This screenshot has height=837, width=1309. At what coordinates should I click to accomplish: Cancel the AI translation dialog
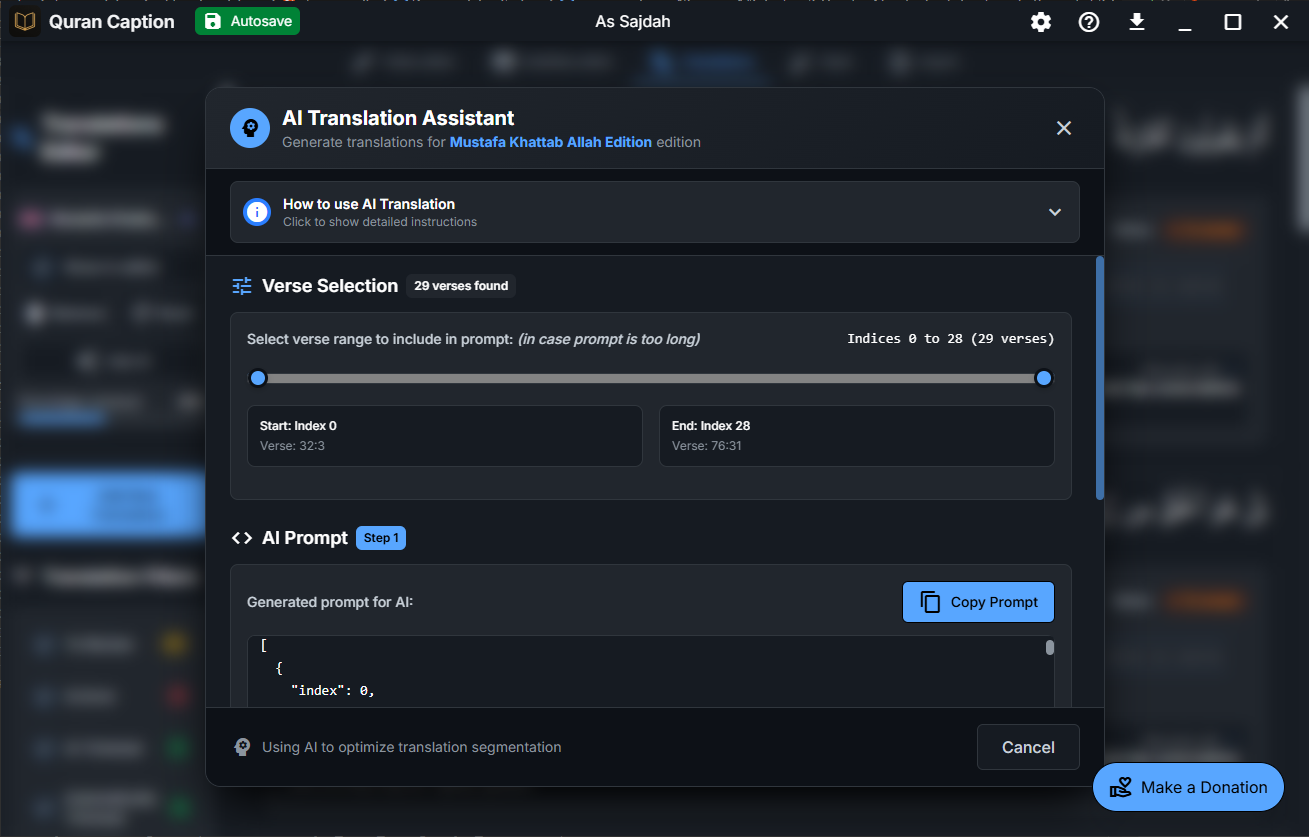1028,747
